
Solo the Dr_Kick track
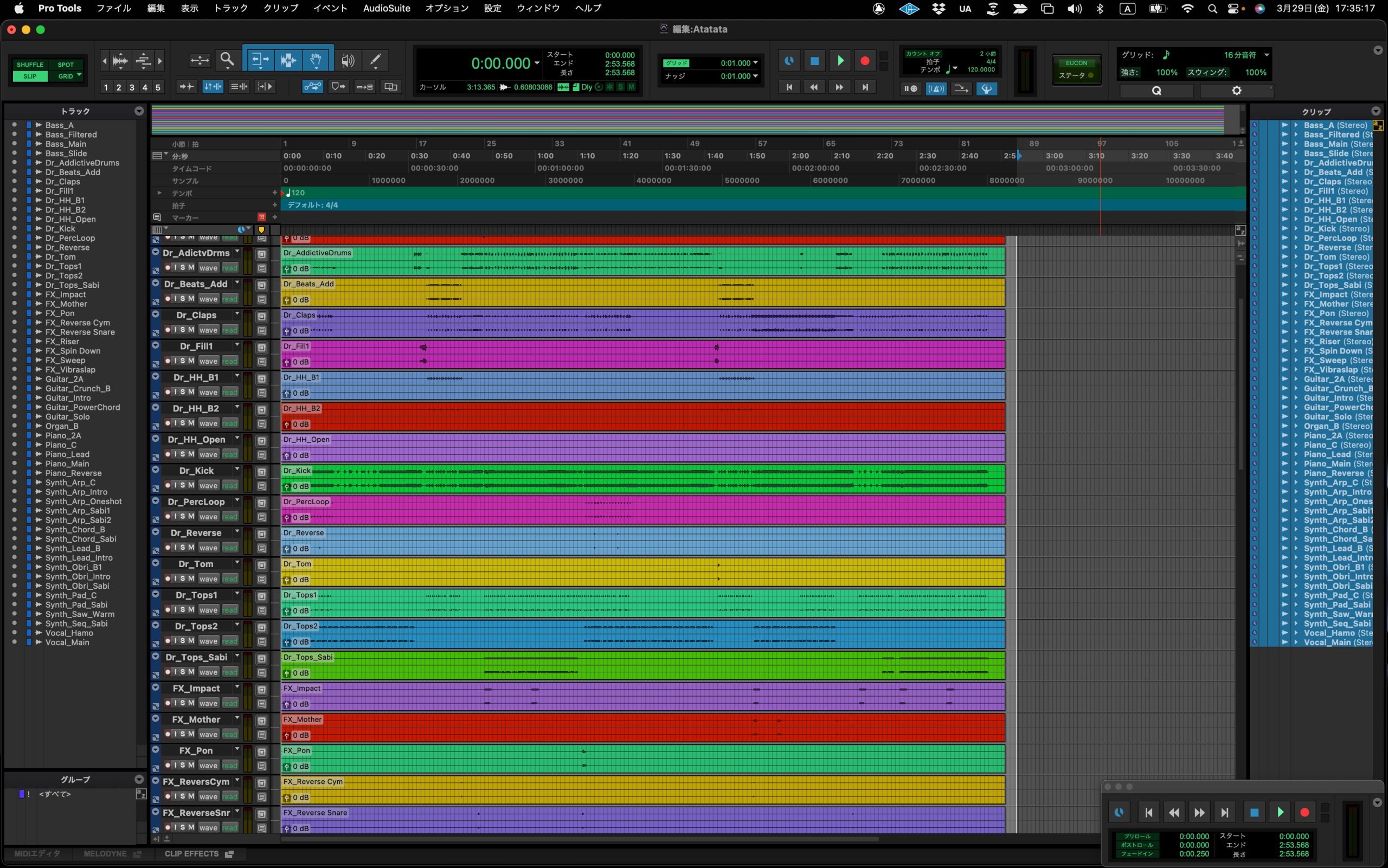pyautogui.click(x=183, y=485)
